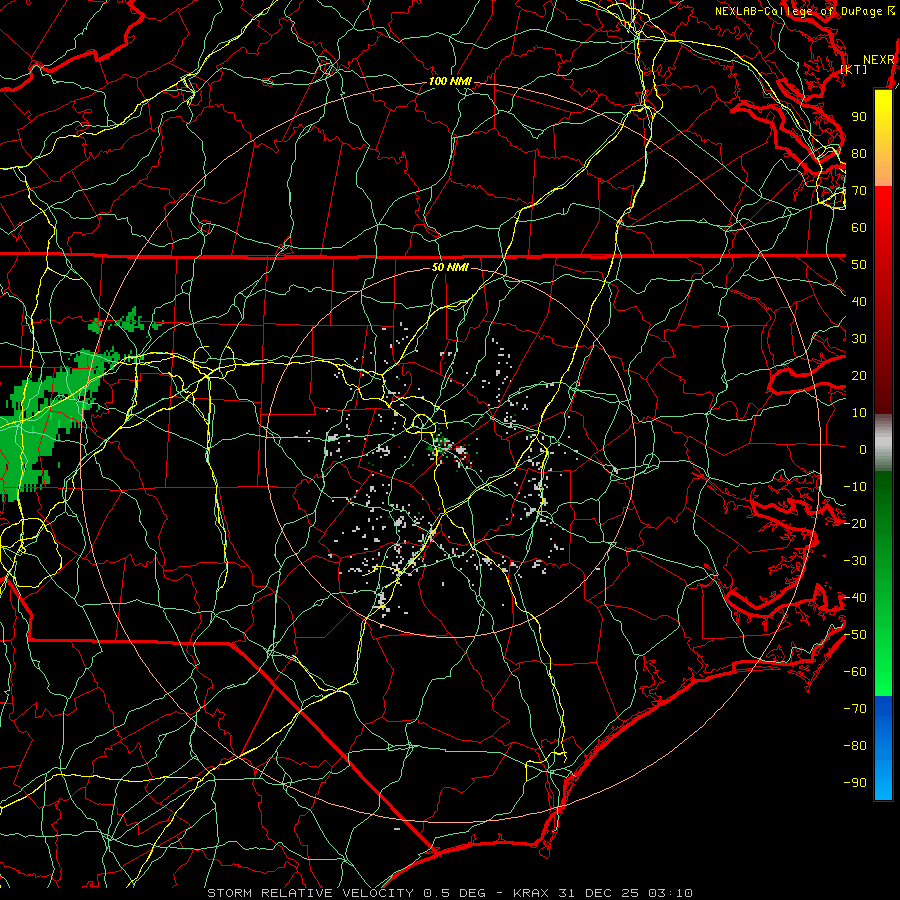Click the blue bottom segment of the color bar
Image resolution: width=900 pixels, height=900 pixels.
883,748
